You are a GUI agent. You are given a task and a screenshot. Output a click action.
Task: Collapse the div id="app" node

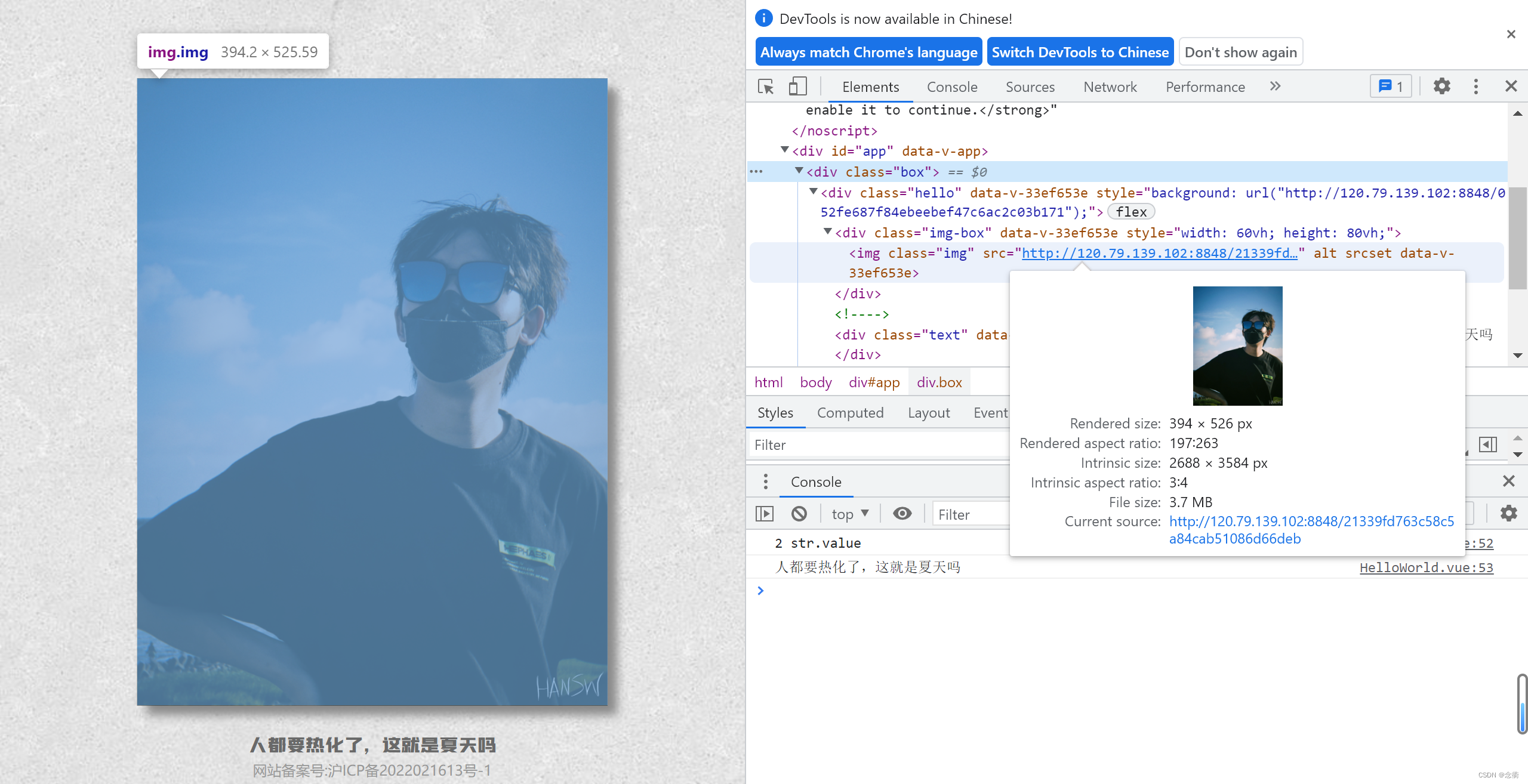pyautogui.click(x=785, y=150)
